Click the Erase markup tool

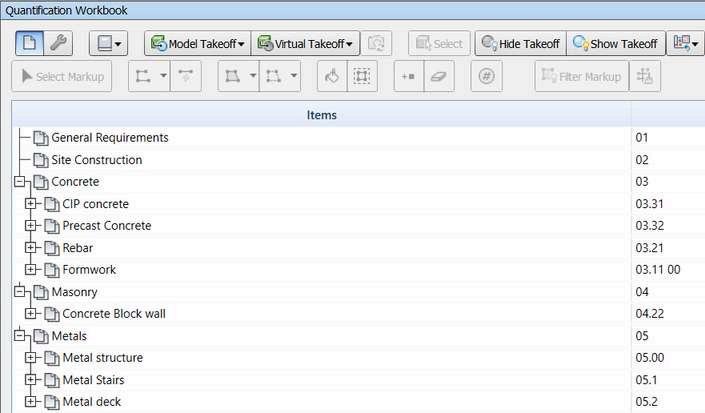tap(439, 76)
